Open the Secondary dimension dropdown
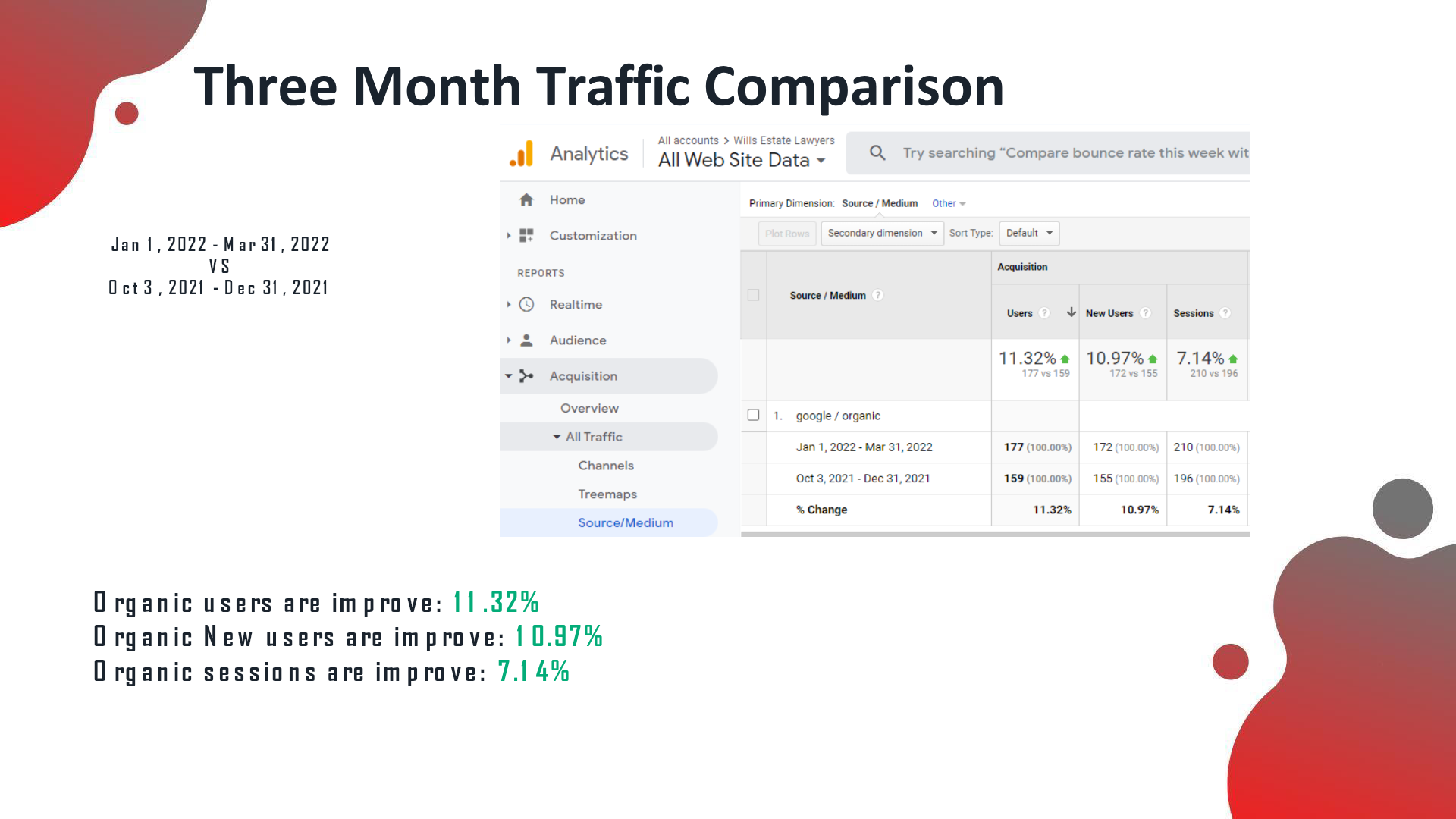This screenshot has width=1456, height=819. click(882, 233)
